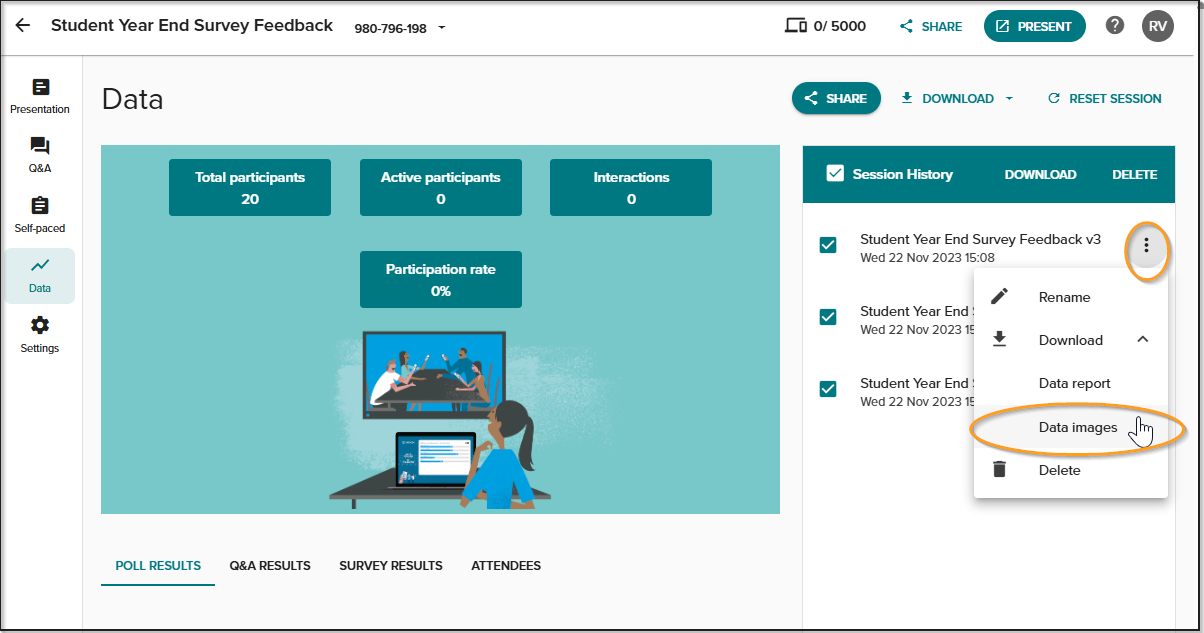
Task: Click the back arrow icon
Action: tap(22, 26)
